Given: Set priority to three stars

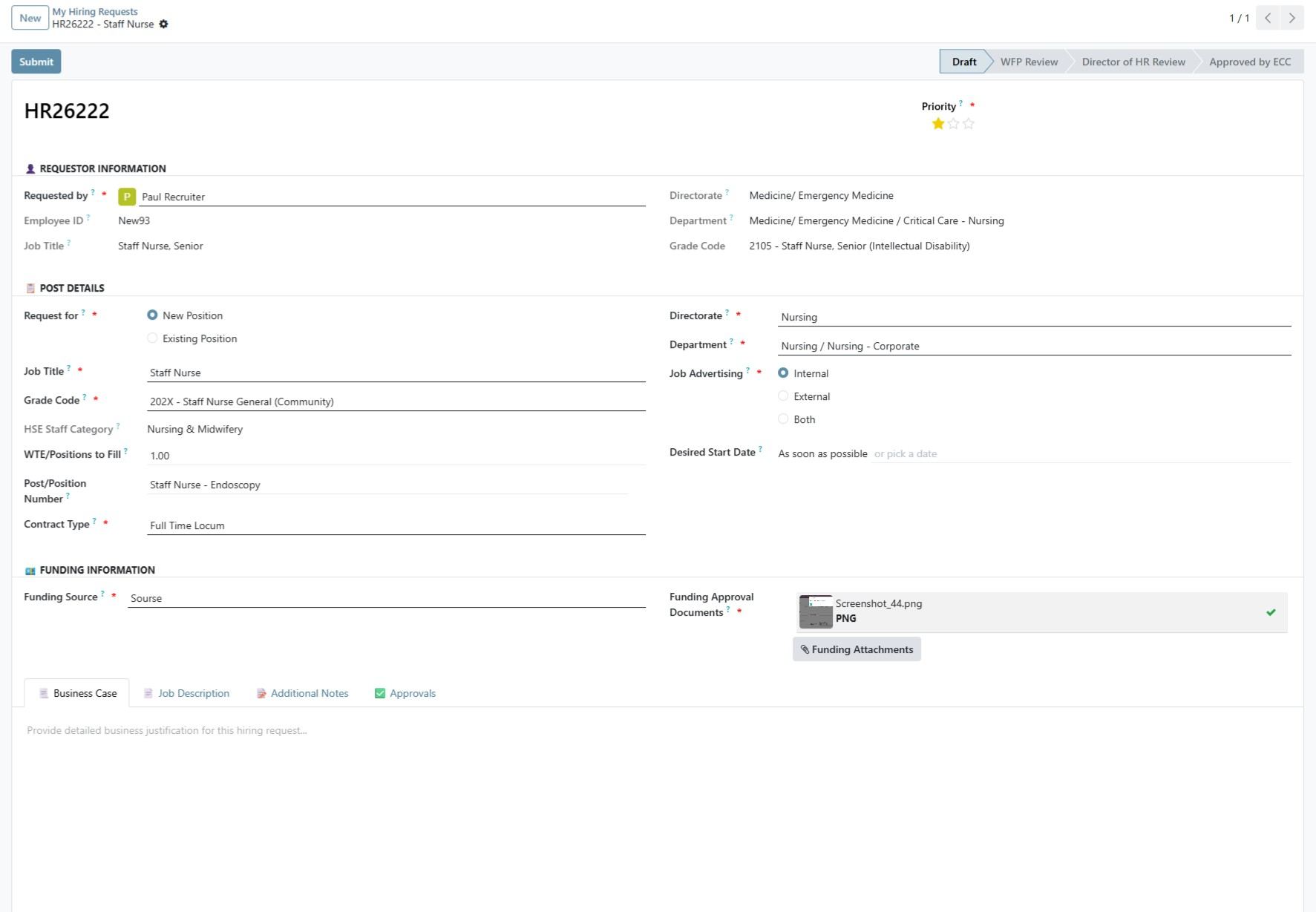Looking at the screenshot, I should (969, 124).
